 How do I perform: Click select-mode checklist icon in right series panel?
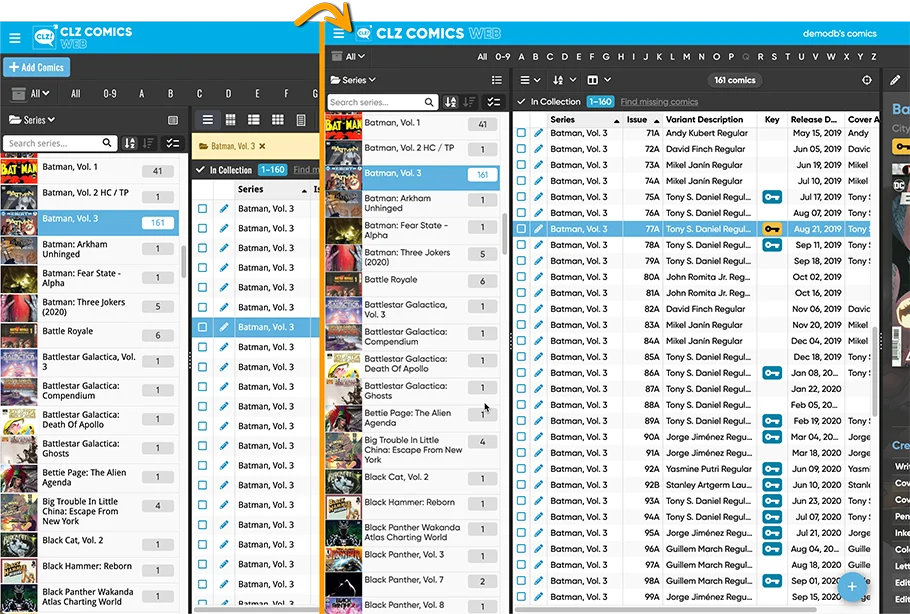click(494, 102)
